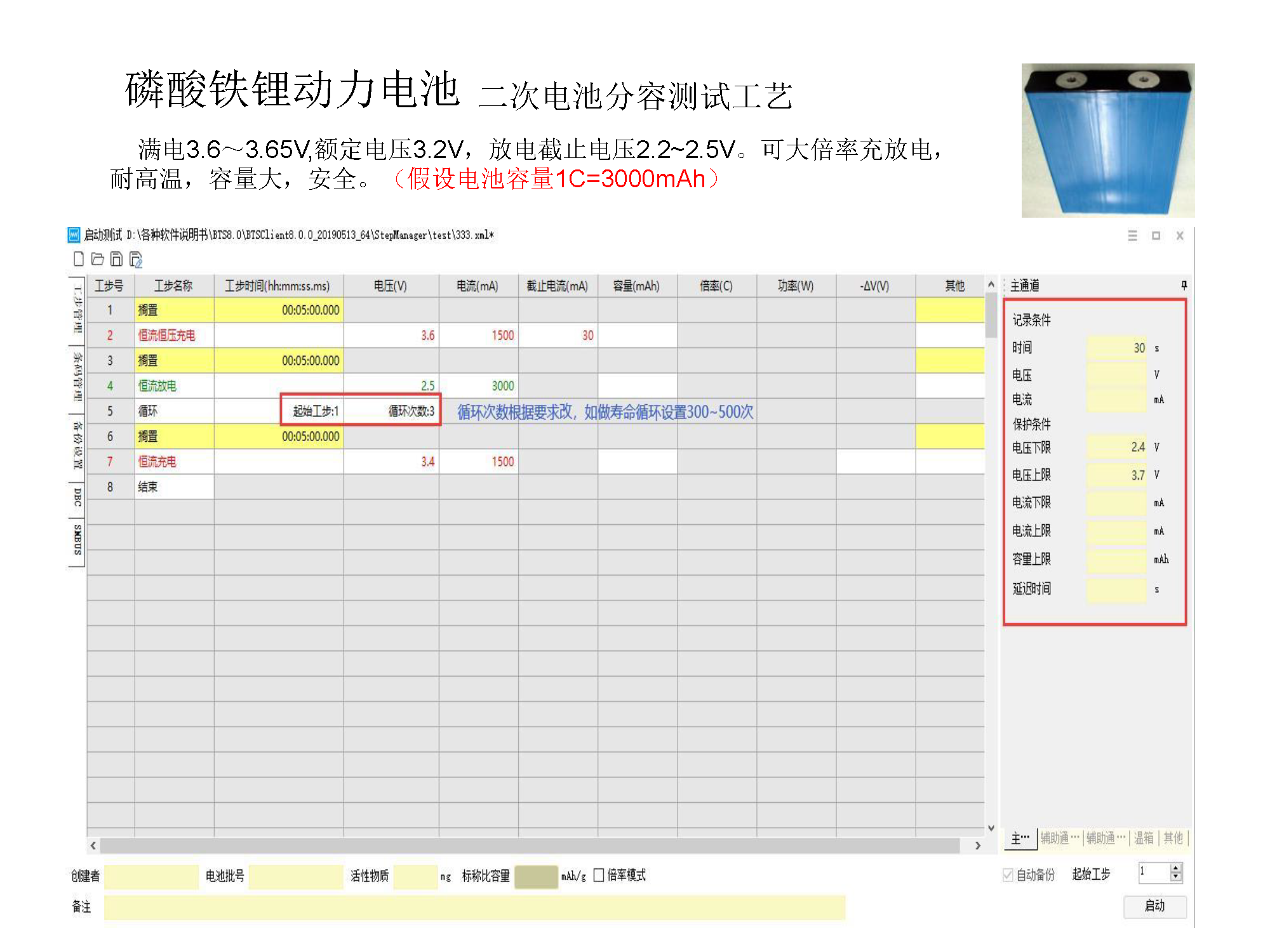Viewport: 1270px width, 952px height.
Task: Open the 工步管理 vertical side tab
Action: pos(77,310)
